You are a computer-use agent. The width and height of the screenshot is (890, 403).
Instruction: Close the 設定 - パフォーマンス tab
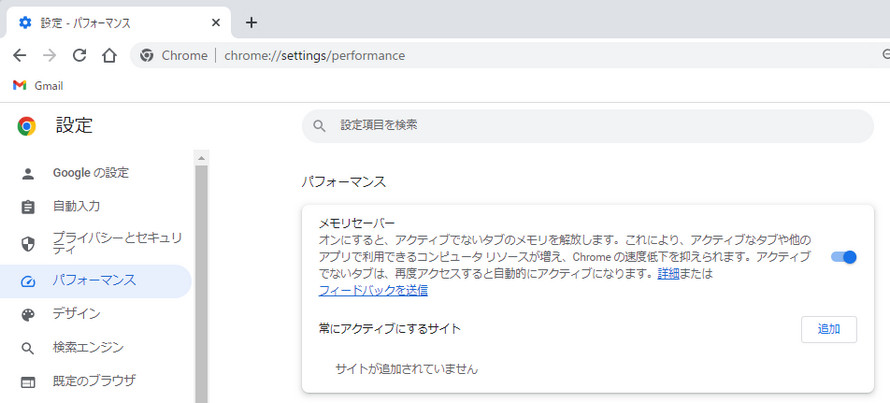coord(217,22)
